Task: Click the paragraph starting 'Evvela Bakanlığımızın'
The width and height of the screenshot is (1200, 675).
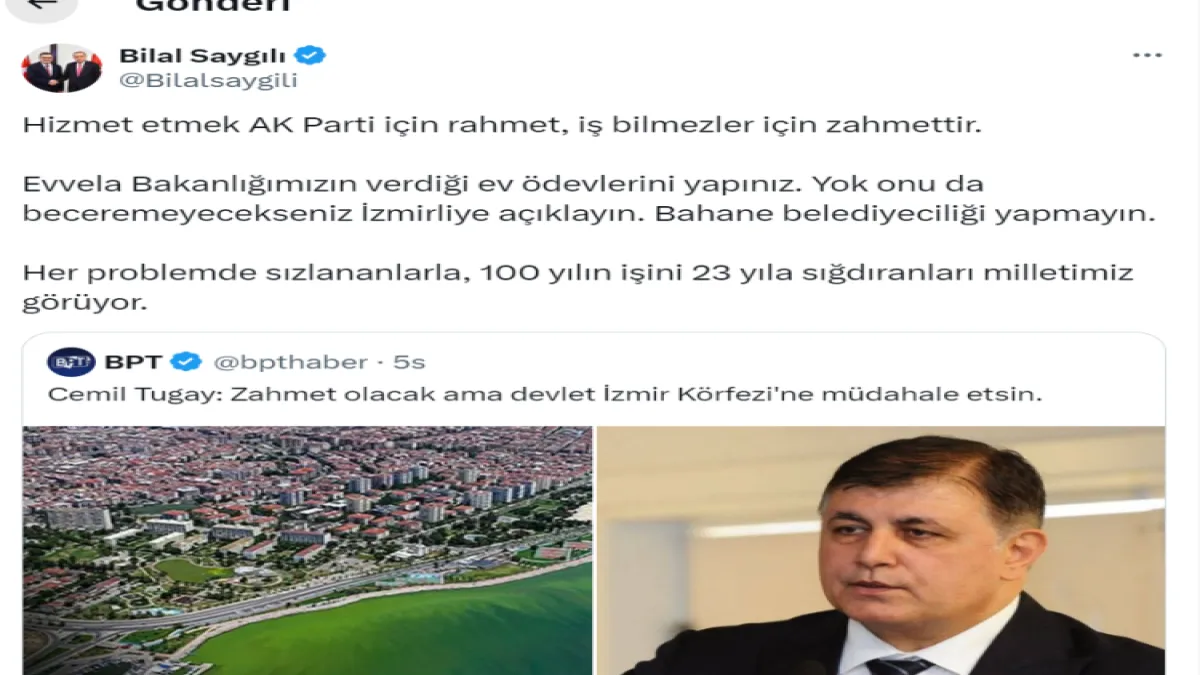Action: 588,199
